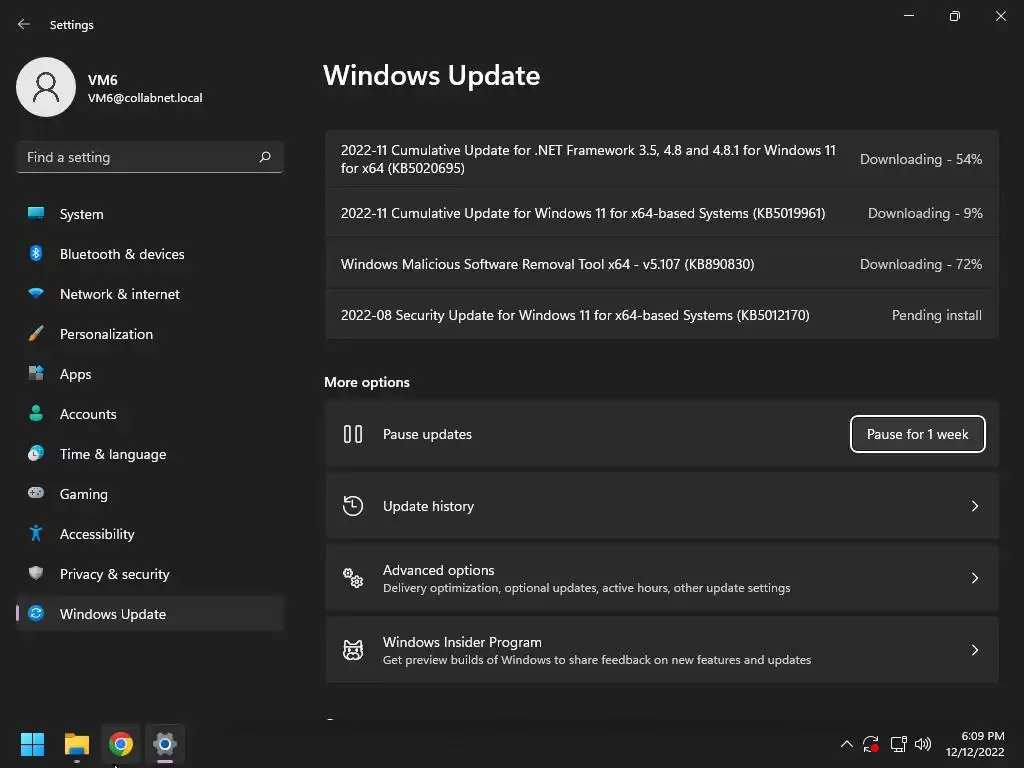Click the More options heading

tap(367, 382)
